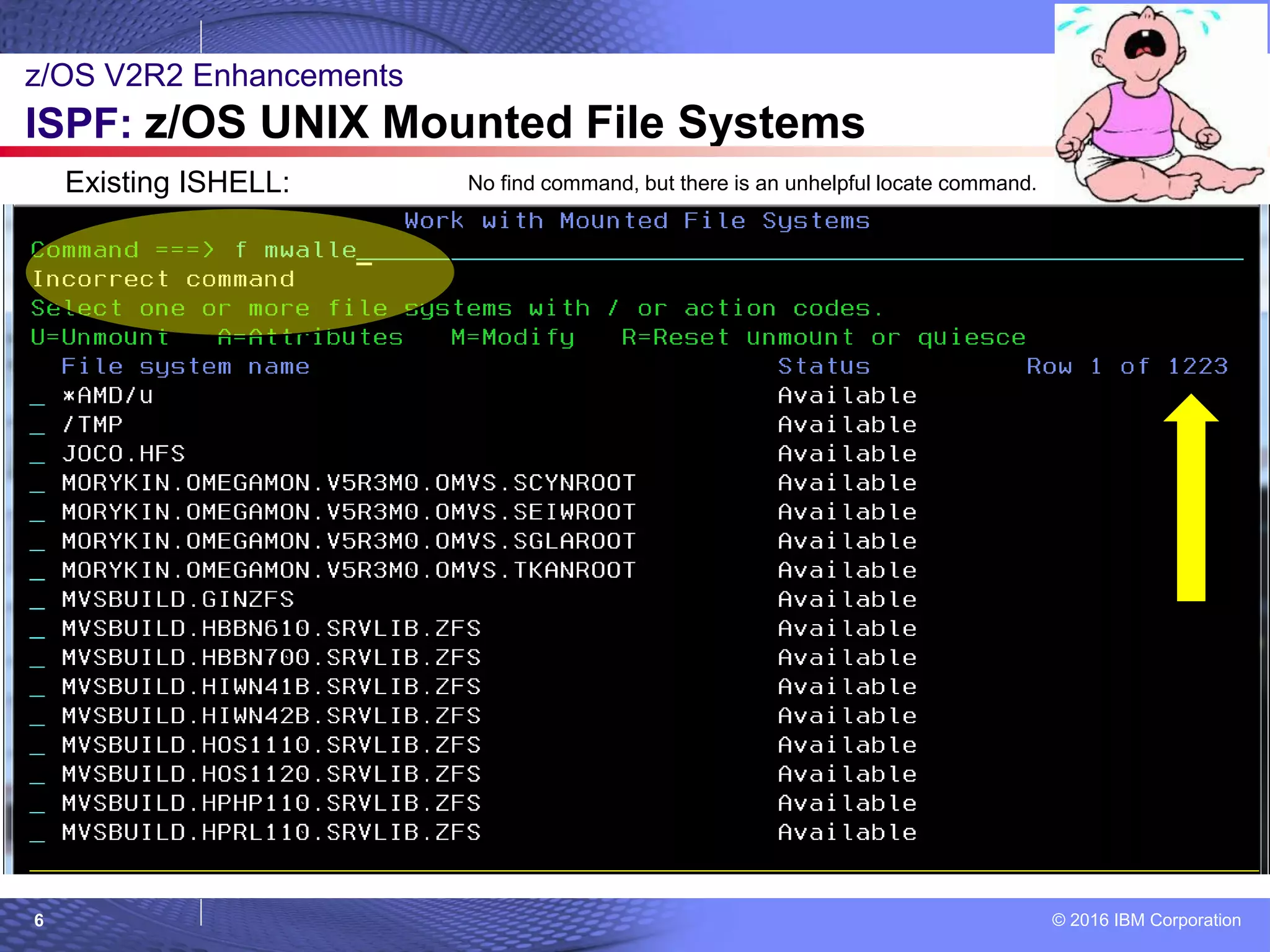1270x952 pixels.
Task: Click the name MVSBUILD.HPHP110.SRVLIB.ZFS
Action: click(271, 803)
